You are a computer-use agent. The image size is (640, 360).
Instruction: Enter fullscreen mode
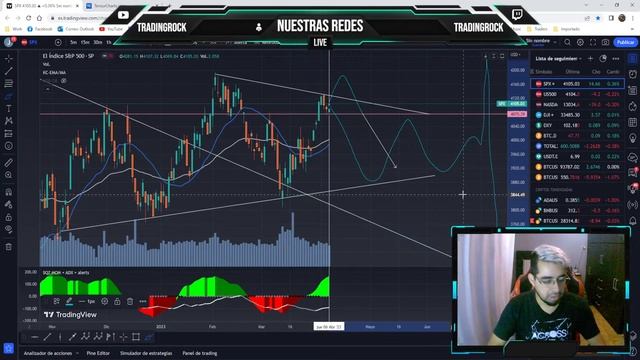pyautogui.click(x=593, y=42)
